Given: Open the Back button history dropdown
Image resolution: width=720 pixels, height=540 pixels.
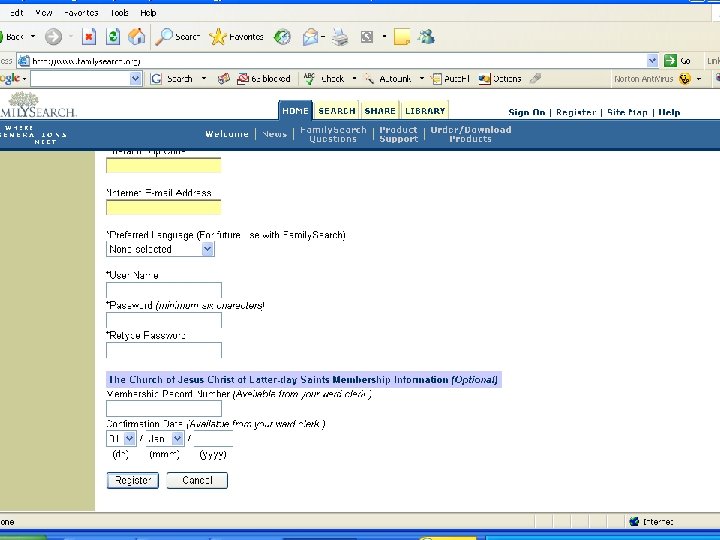Looking at the screenshot, I should (33, 36).
